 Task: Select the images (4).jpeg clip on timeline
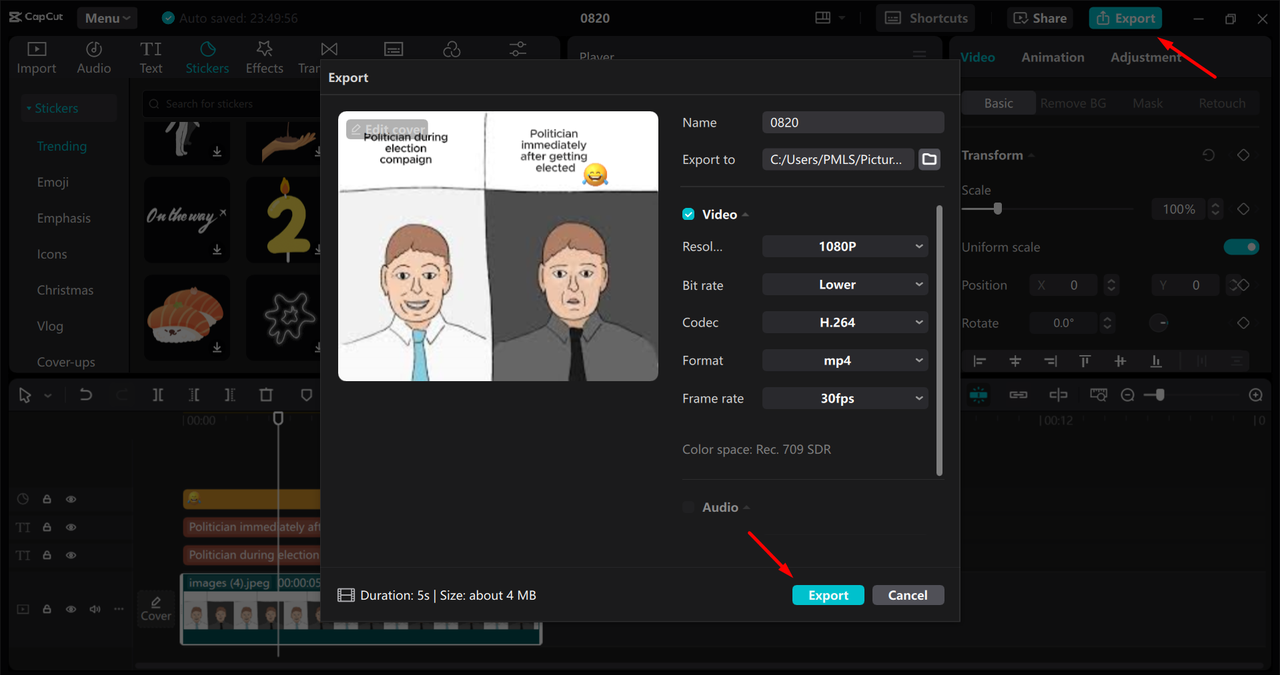pos(361,608)
